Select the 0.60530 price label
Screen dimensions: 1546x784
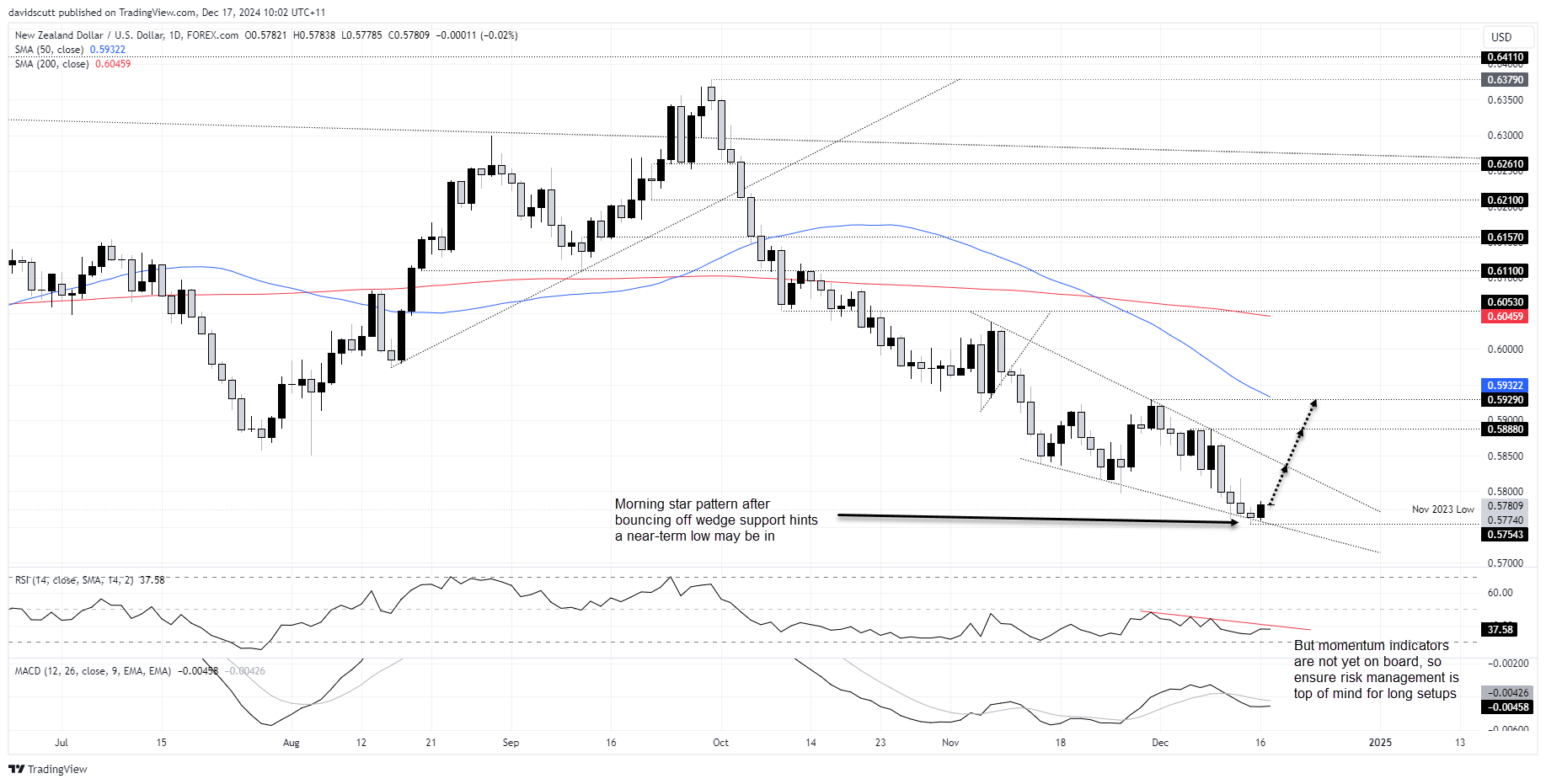point(1505,302)
